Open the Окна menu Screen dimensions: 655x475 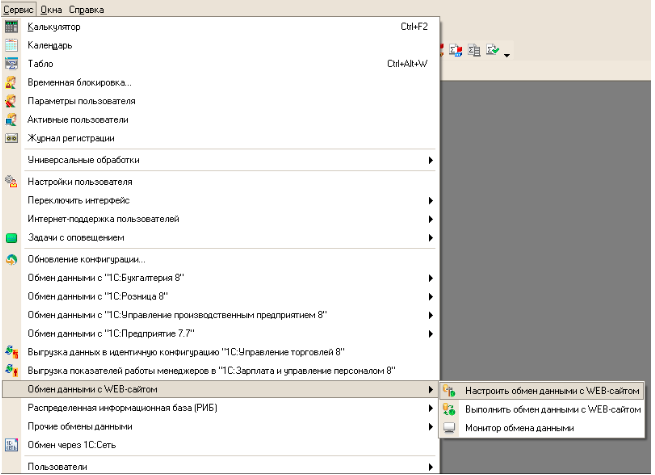click(51, 9)
